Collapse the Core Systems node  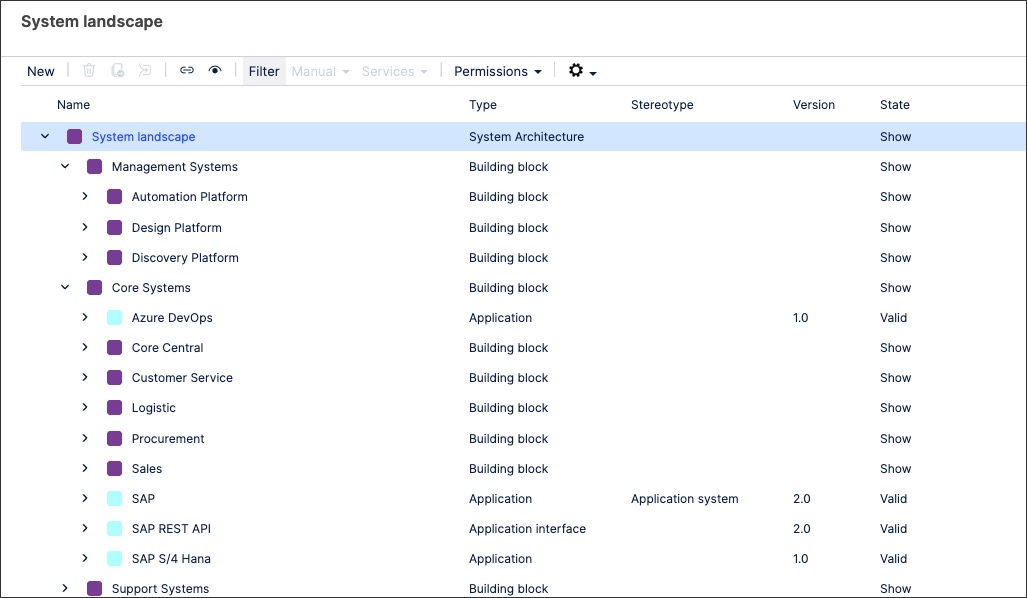[x=65, y=288]
